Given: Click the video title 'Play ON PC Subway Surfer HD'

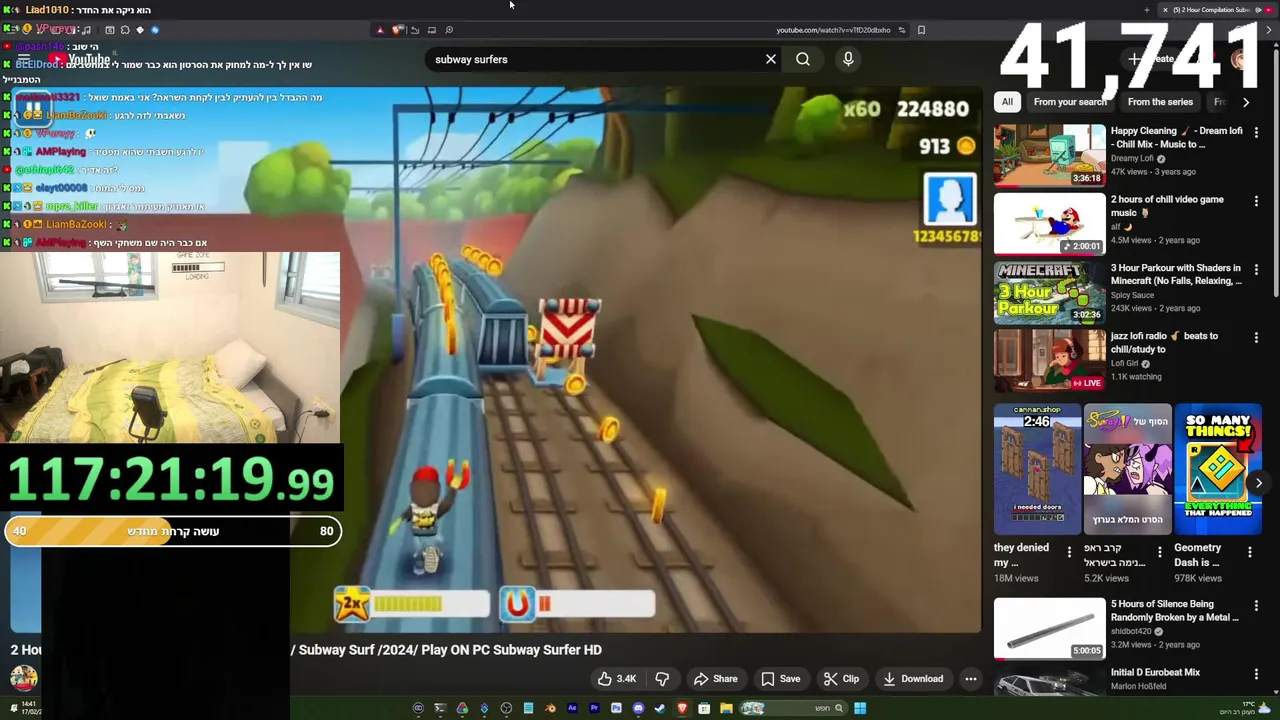Looking at the screenshot, I should [512, 650].
